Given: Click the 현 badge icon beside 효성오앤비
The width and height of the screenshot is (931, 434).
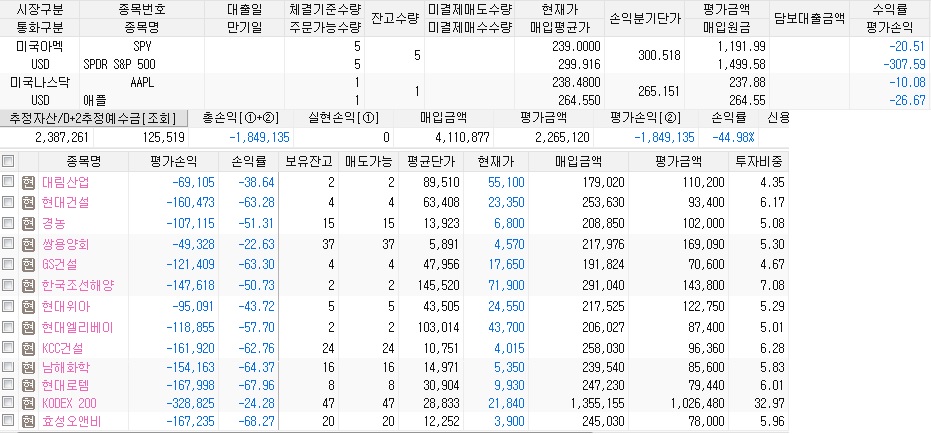Looking at the screenshot, I should point(28,423).
